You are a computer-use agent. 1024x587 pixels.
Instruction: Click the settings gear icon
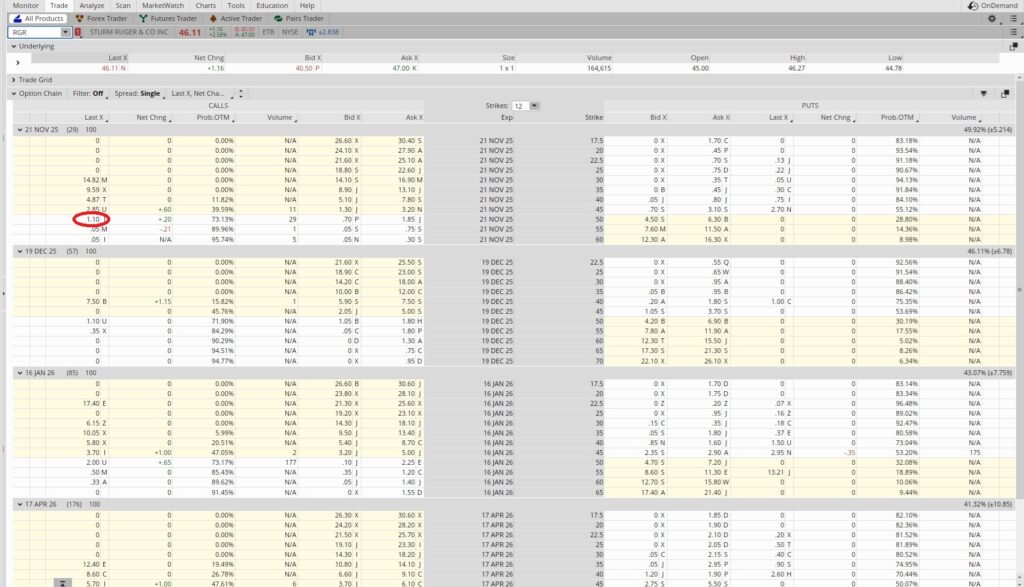[x=991, y=18]
